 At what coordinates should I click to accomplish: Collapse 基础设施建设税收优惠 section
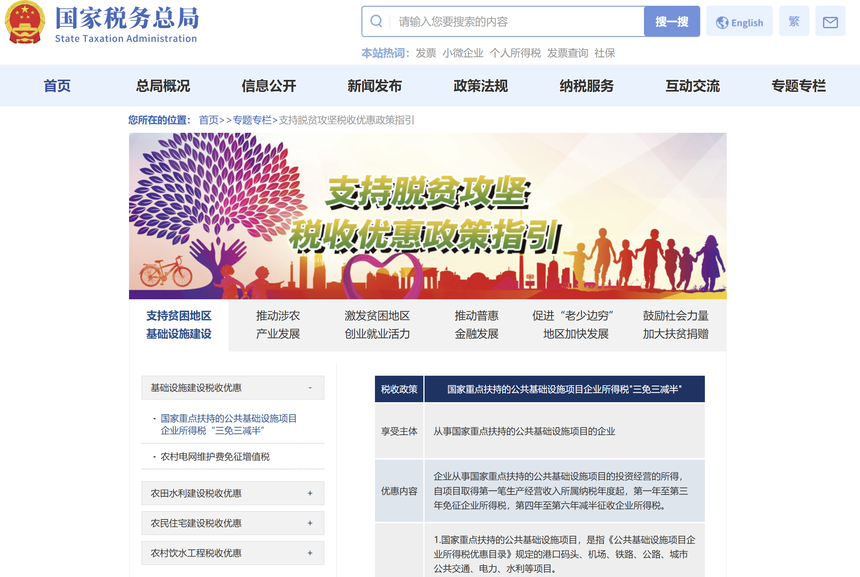coord(233,388)
